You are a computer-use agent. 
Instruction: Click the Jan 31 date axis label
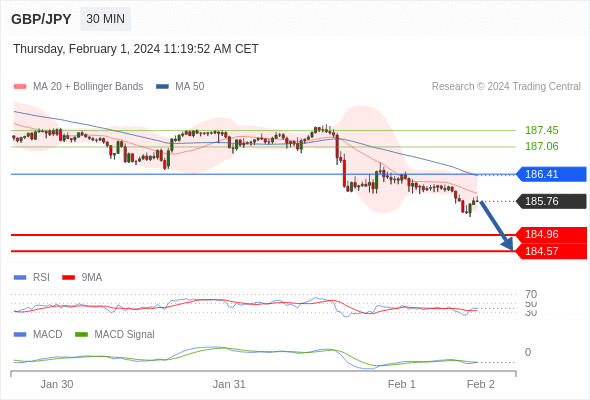pos(229,384)
